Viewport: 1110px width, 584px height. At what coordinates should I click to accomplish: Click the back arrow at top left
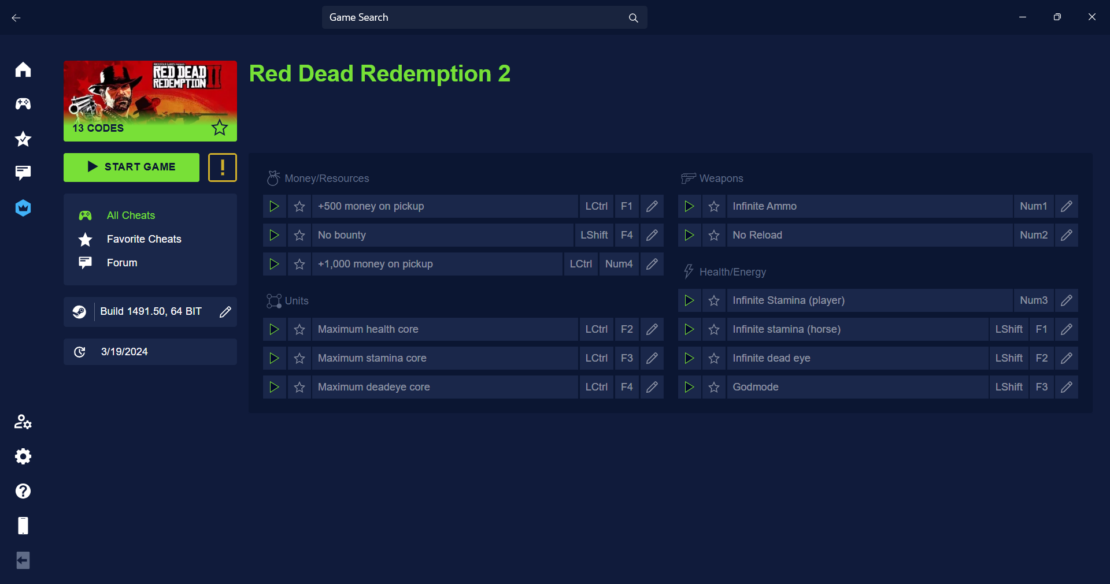16,18
